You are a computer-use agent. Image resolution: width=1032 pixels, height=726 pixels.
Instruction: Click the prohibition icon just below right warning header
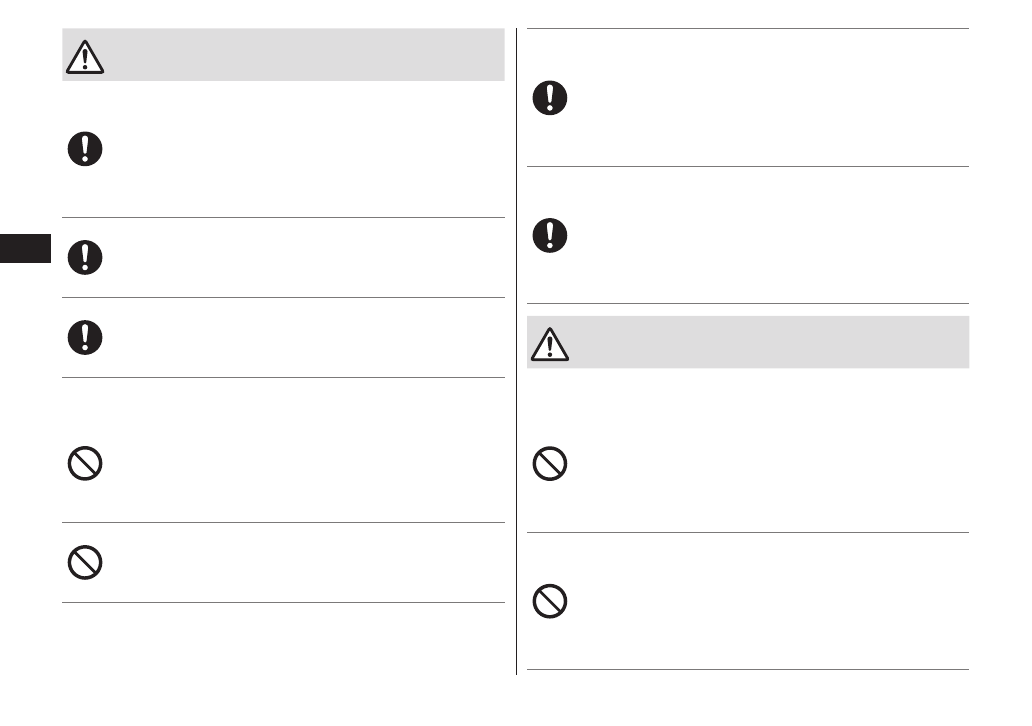tap(549, 464)
